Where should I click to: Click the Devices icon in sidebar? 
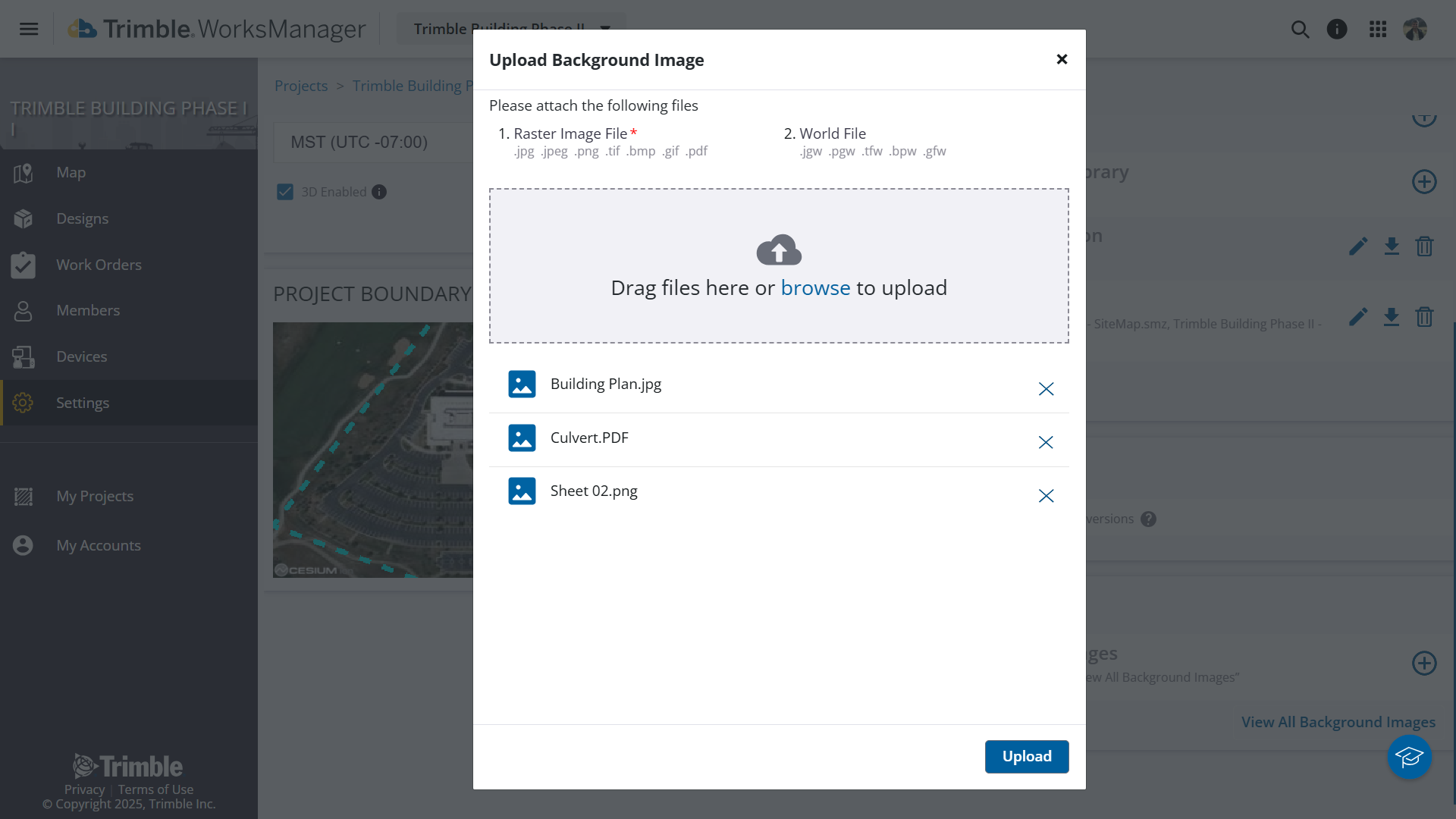[x=23, y=356]
